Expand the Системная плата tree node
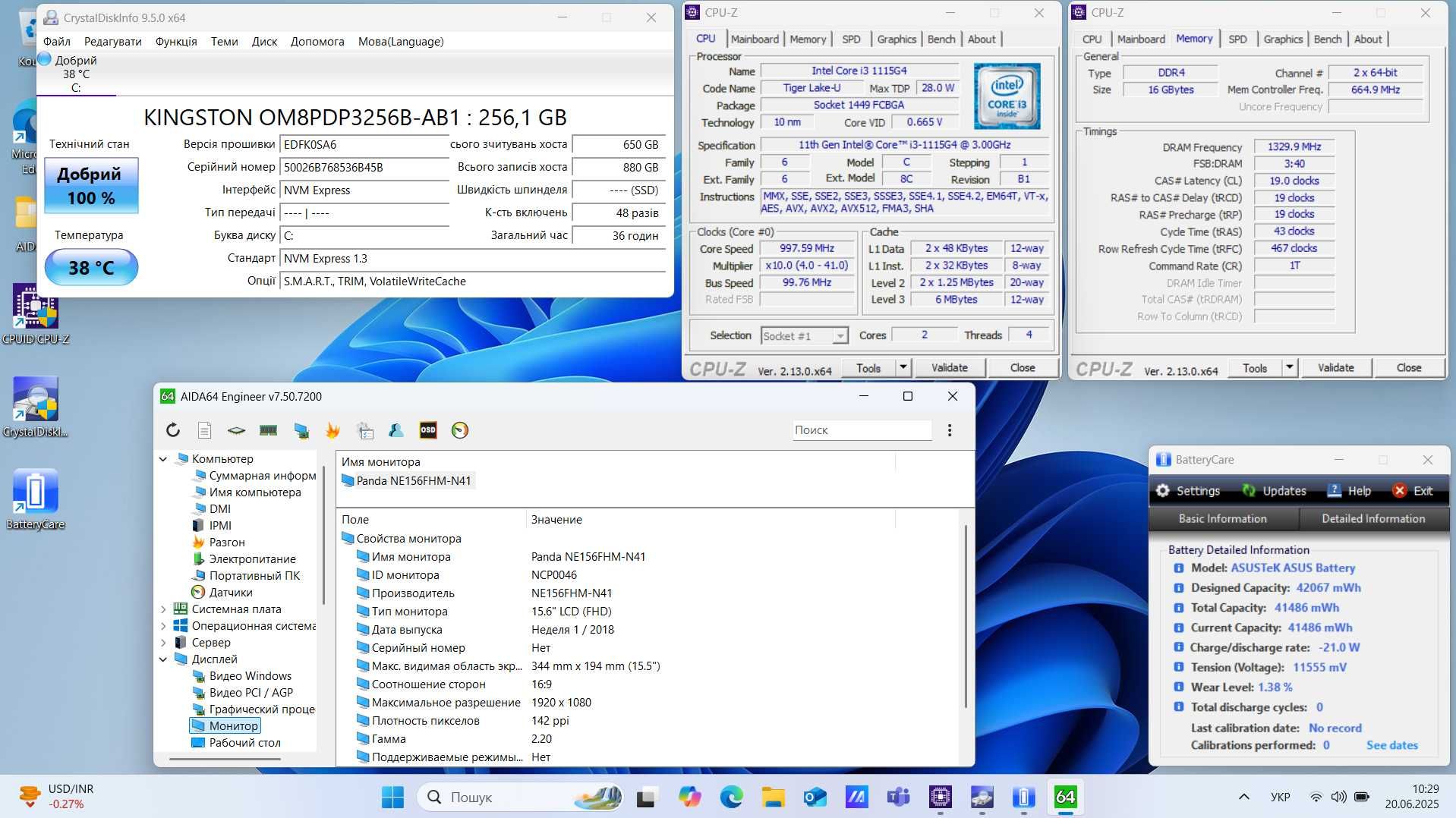The width and height of the screenshot is (1456, 818). point(163,609)
